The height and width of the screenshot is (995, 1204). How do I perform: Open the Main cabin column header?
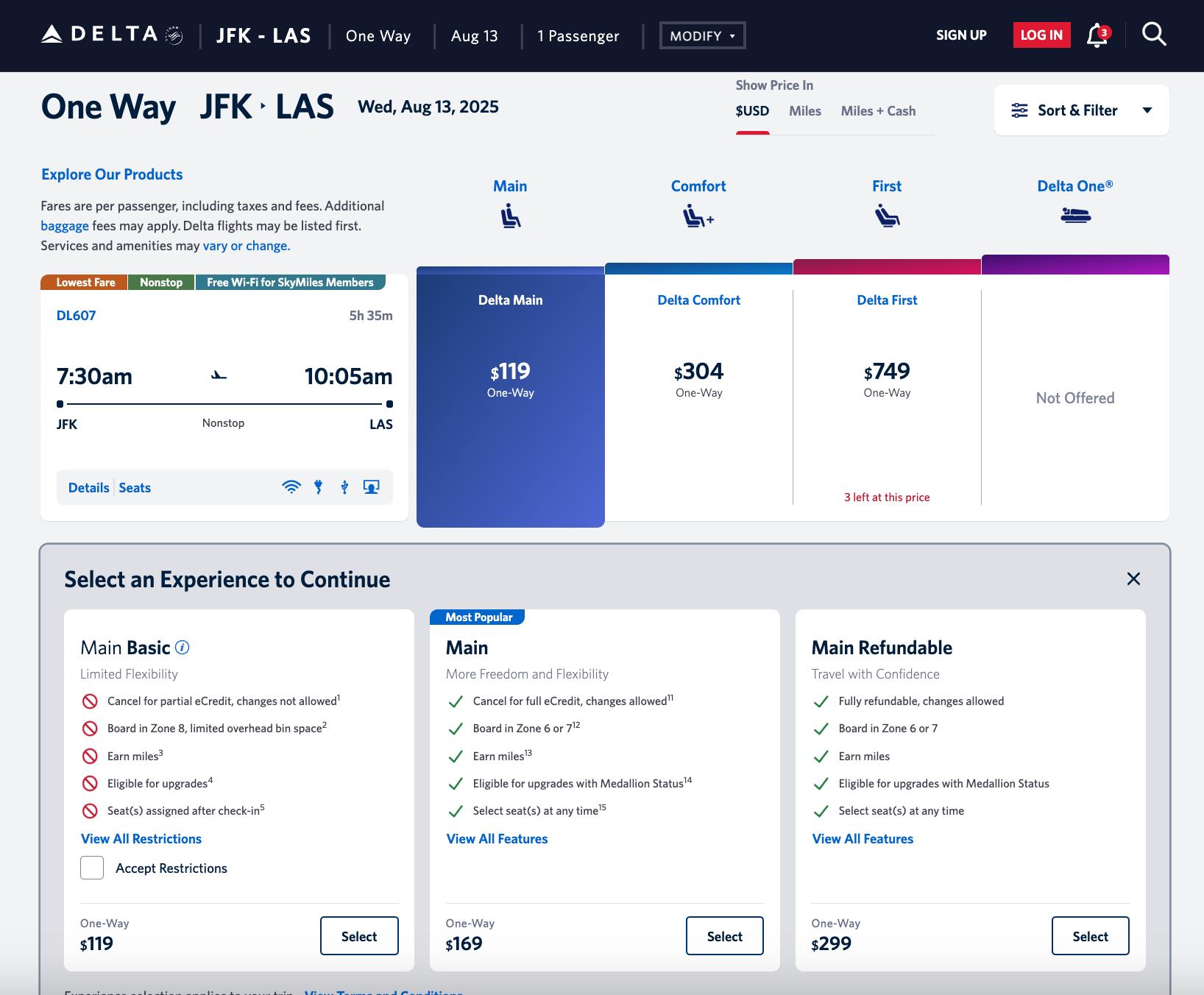(510, 186)
